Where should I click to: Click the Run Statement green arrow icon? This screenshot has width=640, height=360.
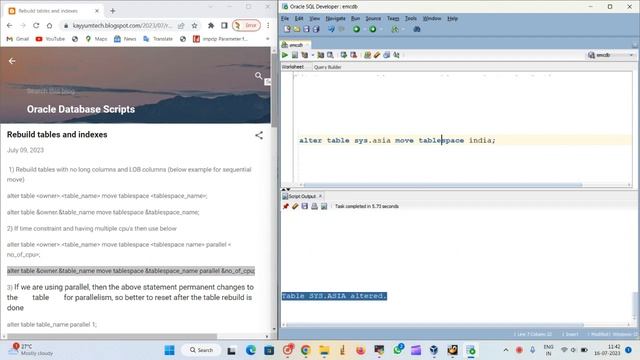point(285,55)
